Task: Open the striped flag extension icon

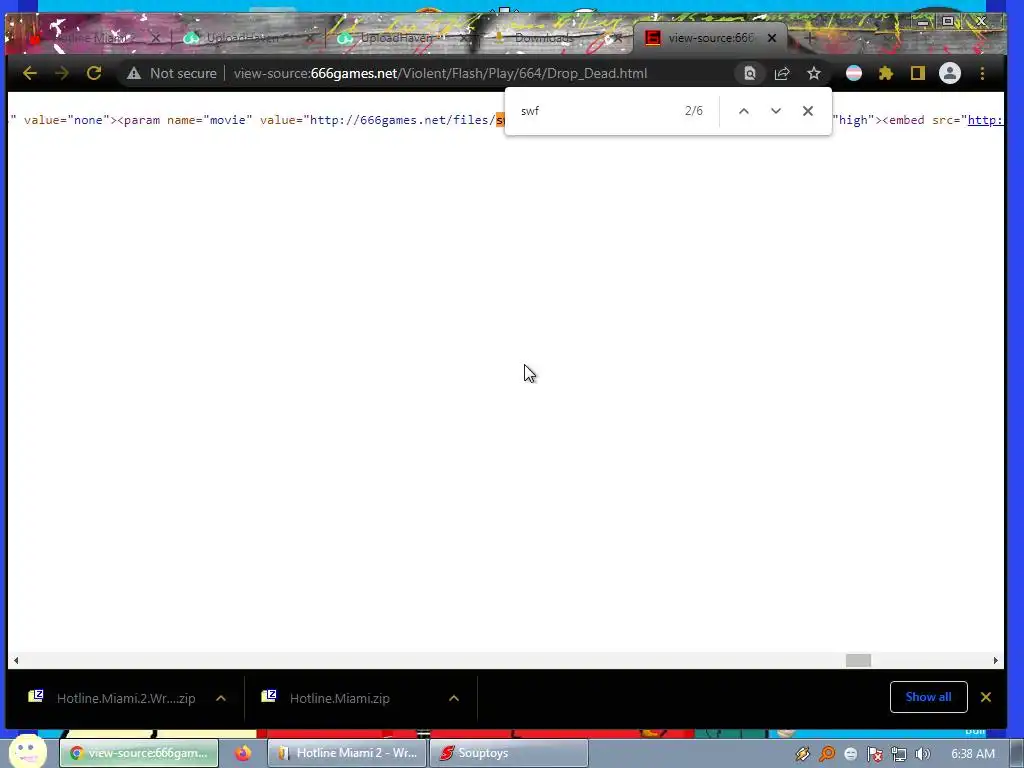Action: click(x=854, y=73)
